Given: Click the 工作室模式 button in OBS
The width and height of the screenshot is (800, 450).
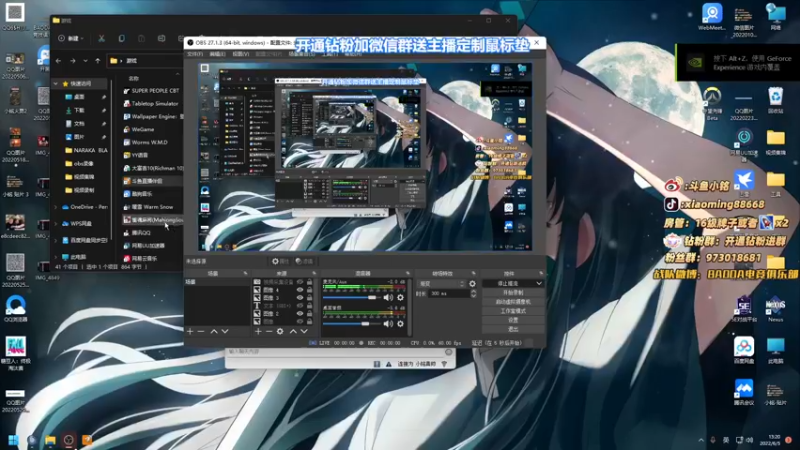Looking at the screenshot, I should [513, 311].
